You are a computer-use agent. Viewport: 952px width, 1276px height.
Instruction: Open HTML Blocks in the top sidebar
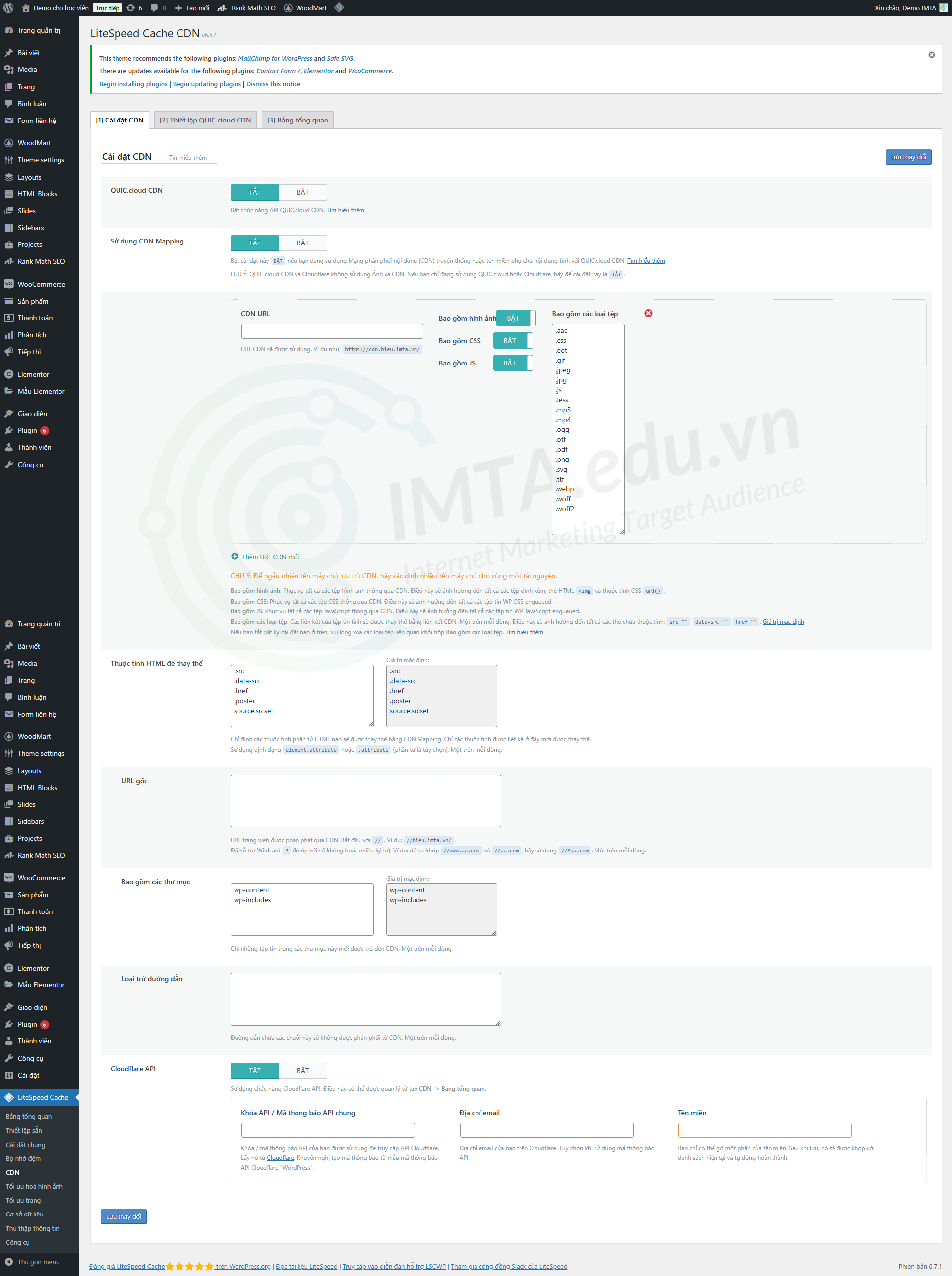38,194
